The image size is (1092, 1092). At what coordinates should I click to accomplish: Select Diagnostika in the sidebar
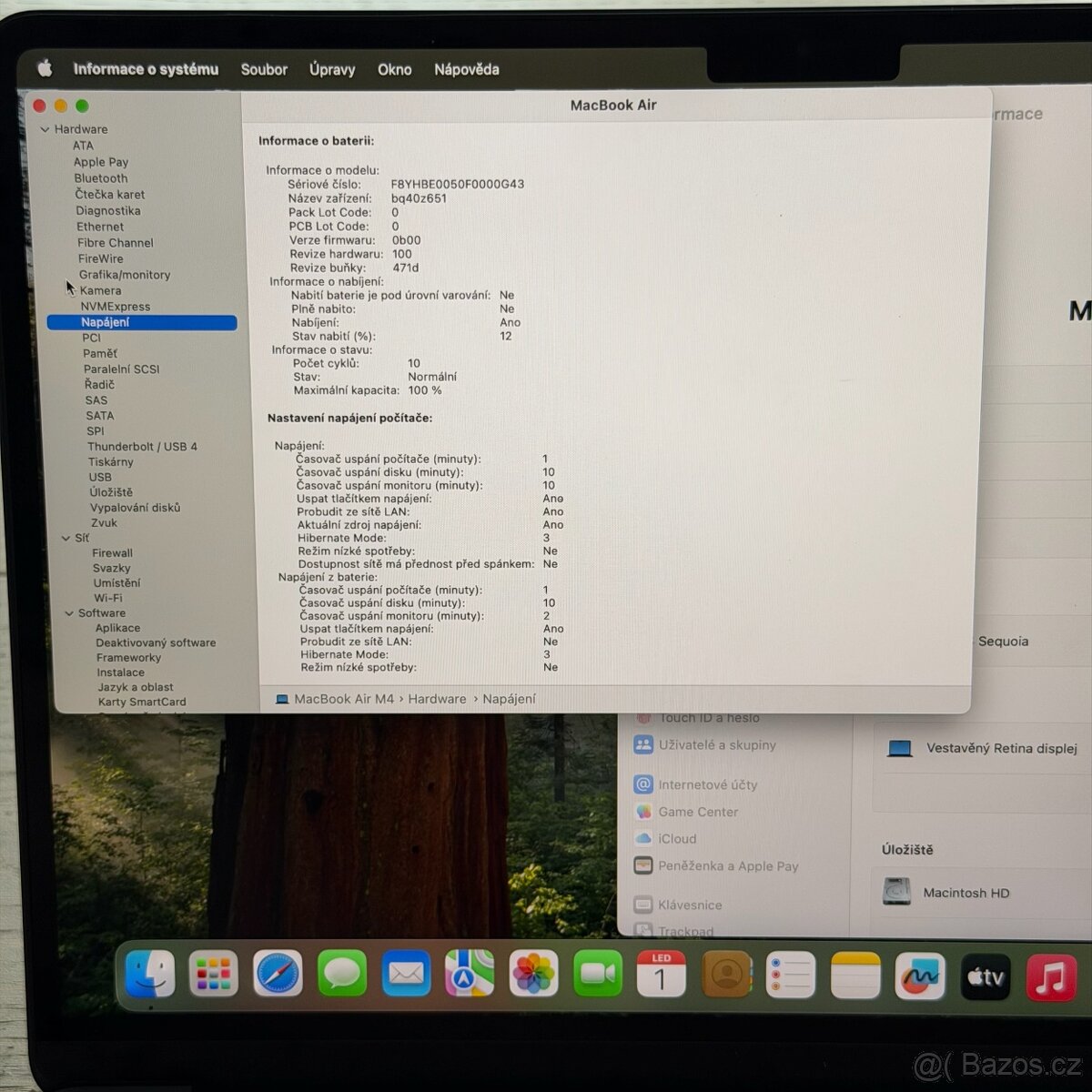pos(108,210)
